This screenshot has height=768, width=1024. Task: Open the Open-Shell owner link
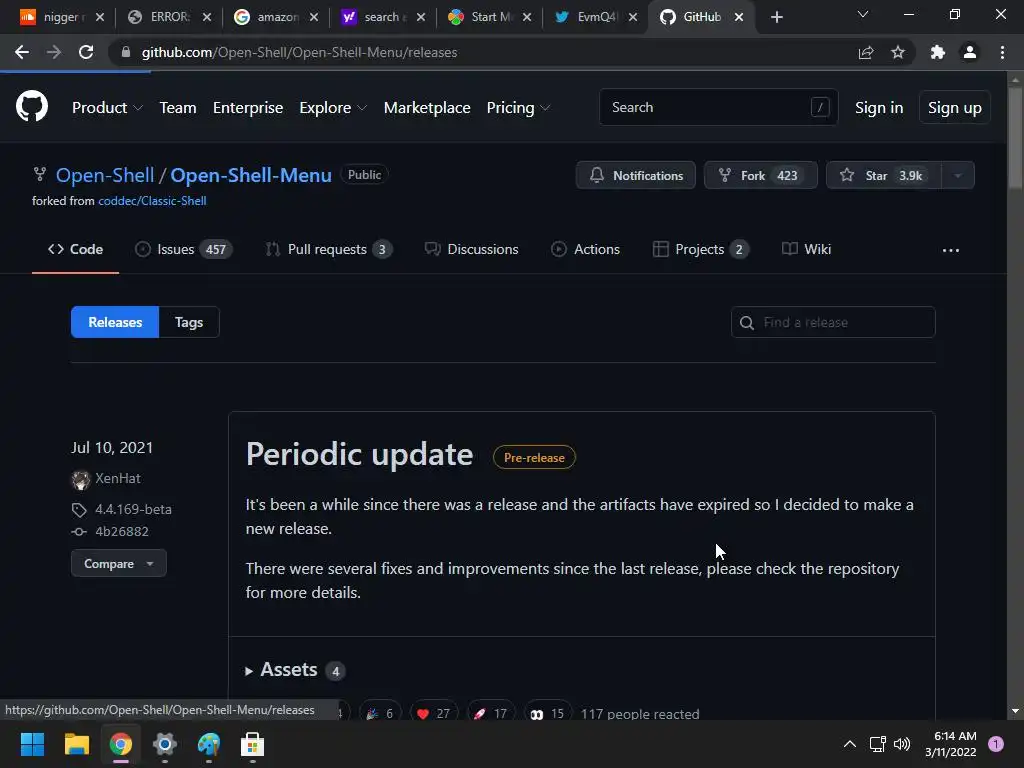(105, 175)
